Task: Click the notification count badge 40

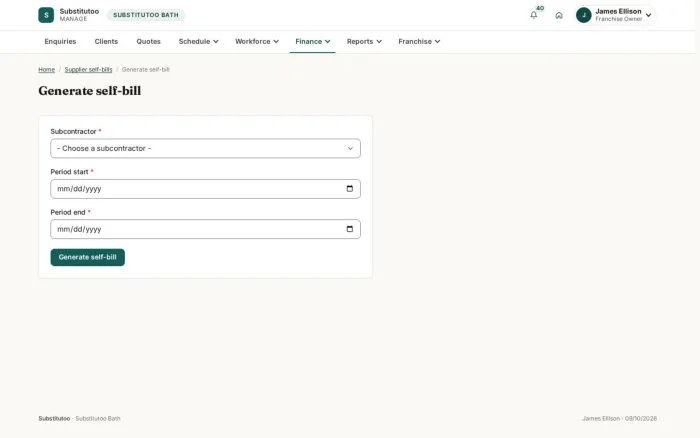Action: click(540, 8)
